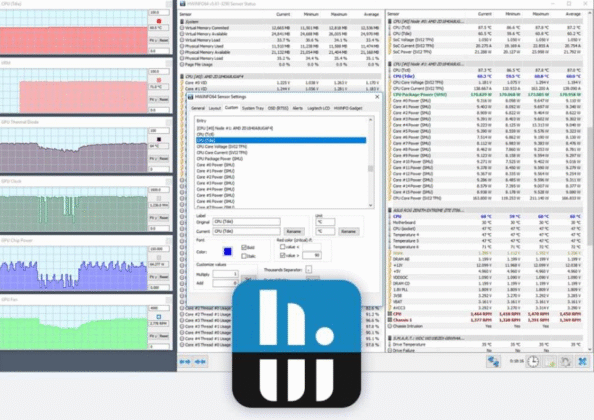Screen dimensions: 594x420
Task: Click the blue font color swatch
Action: [228, 251]
